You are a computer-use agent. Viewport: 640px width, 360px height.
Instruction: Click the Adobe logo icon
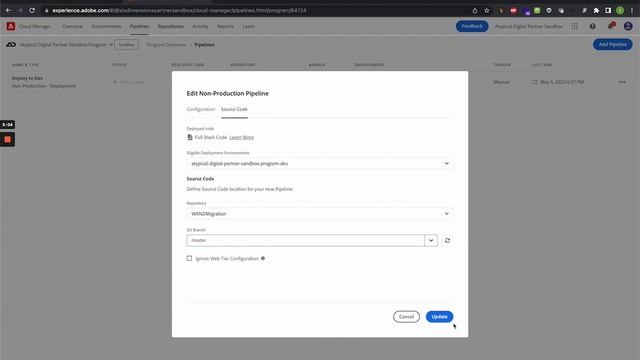[11, 26]
